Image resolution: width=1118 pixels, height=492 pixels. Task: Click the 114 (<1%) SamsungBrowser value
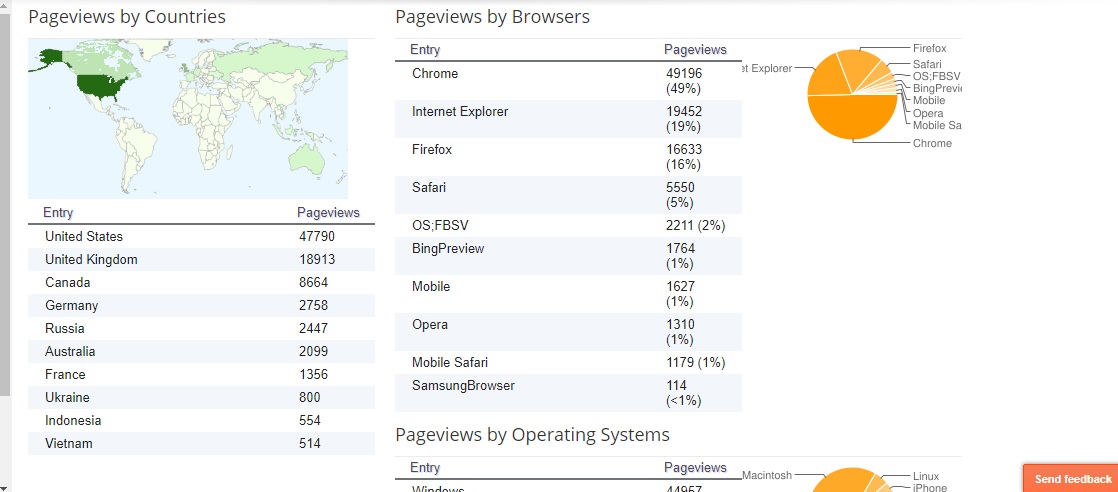tap(684, 394)
